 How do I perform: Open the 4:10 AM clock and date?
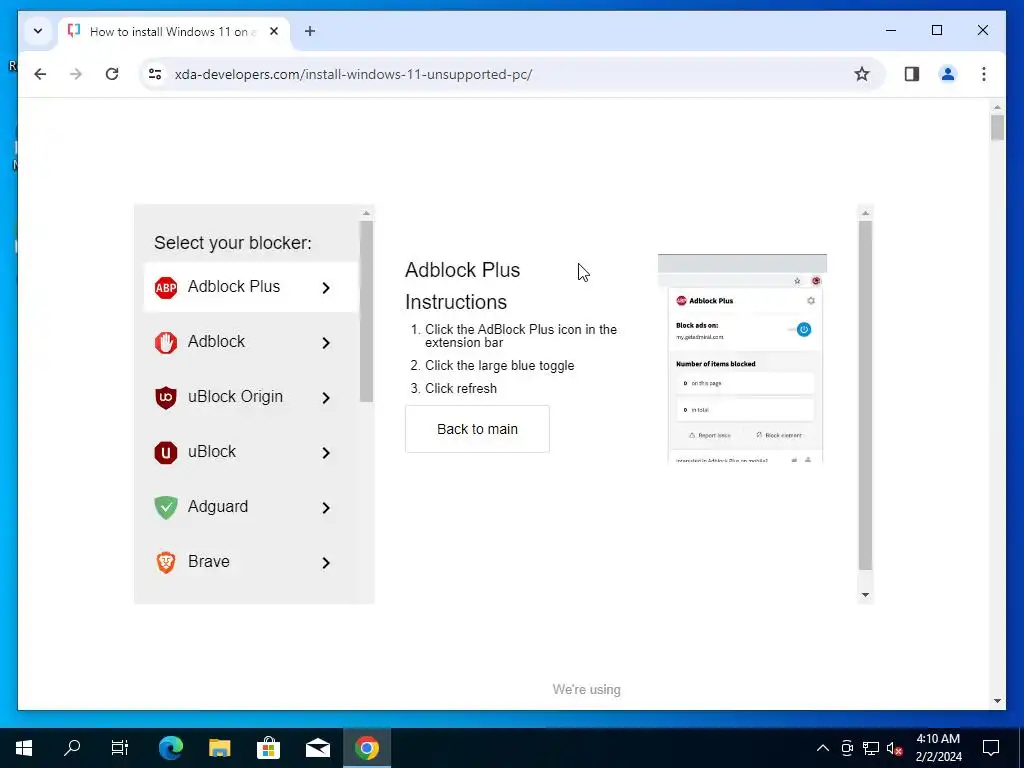(938, 748)
